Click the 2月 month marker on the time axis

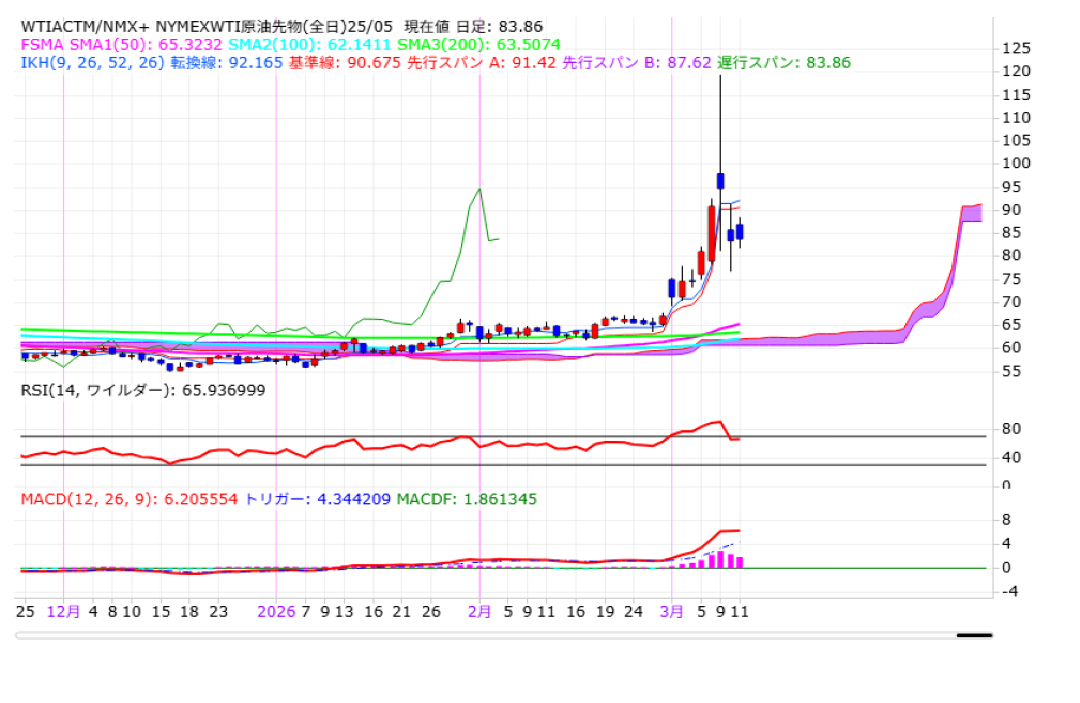click(480, 611)
